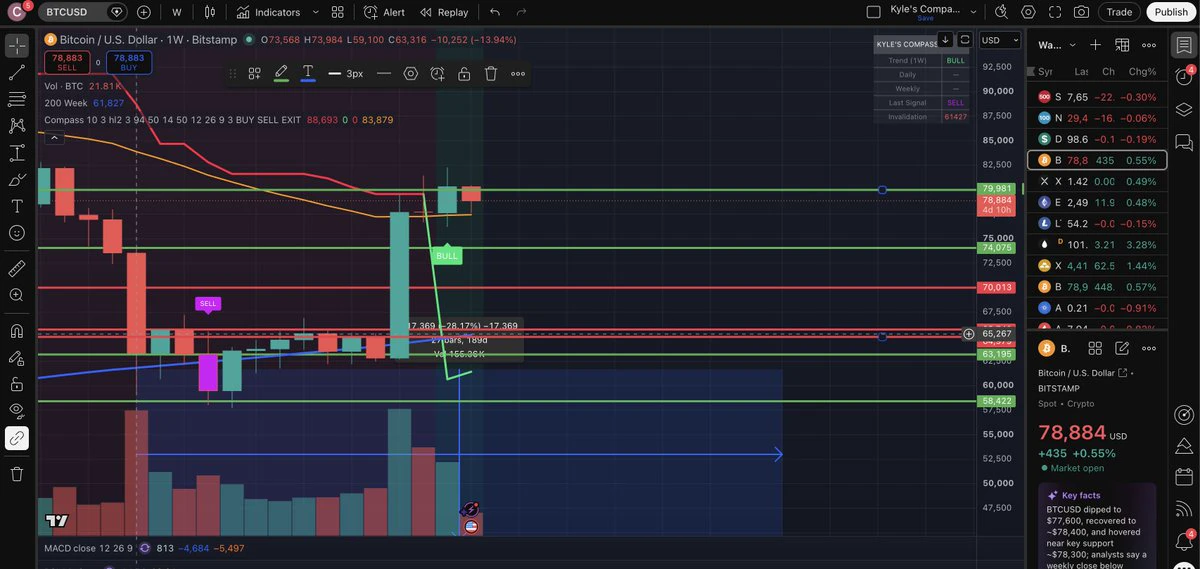Delete the selected drawing with trash icon

coord(491,73)
